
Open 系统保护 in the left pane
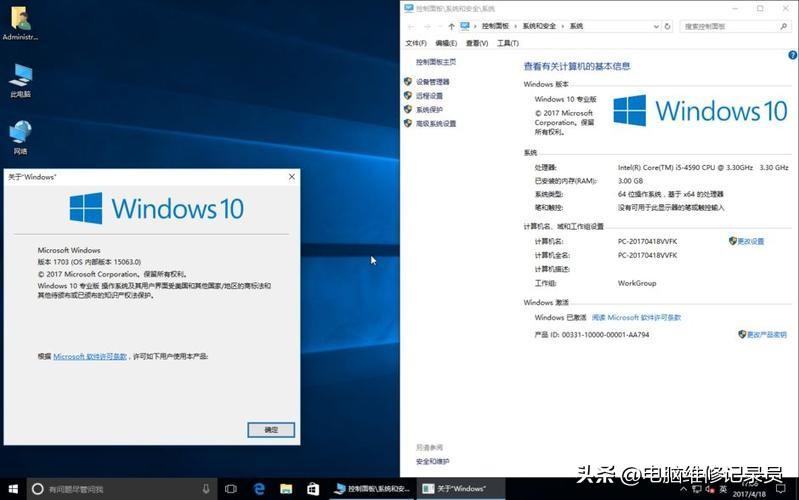tap(429, 110)
